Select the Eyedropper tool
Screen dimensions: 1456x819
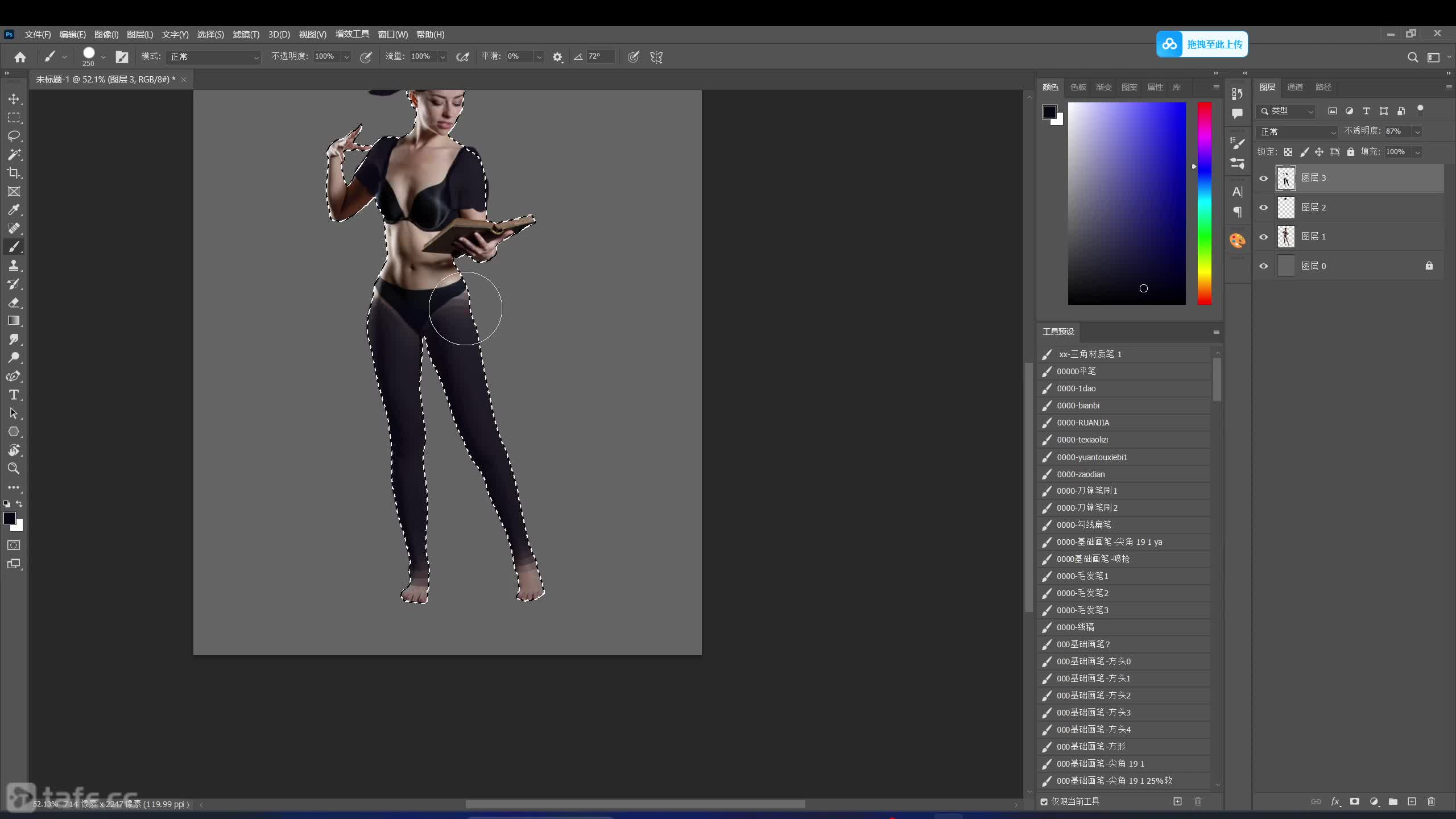pos(14,210)
